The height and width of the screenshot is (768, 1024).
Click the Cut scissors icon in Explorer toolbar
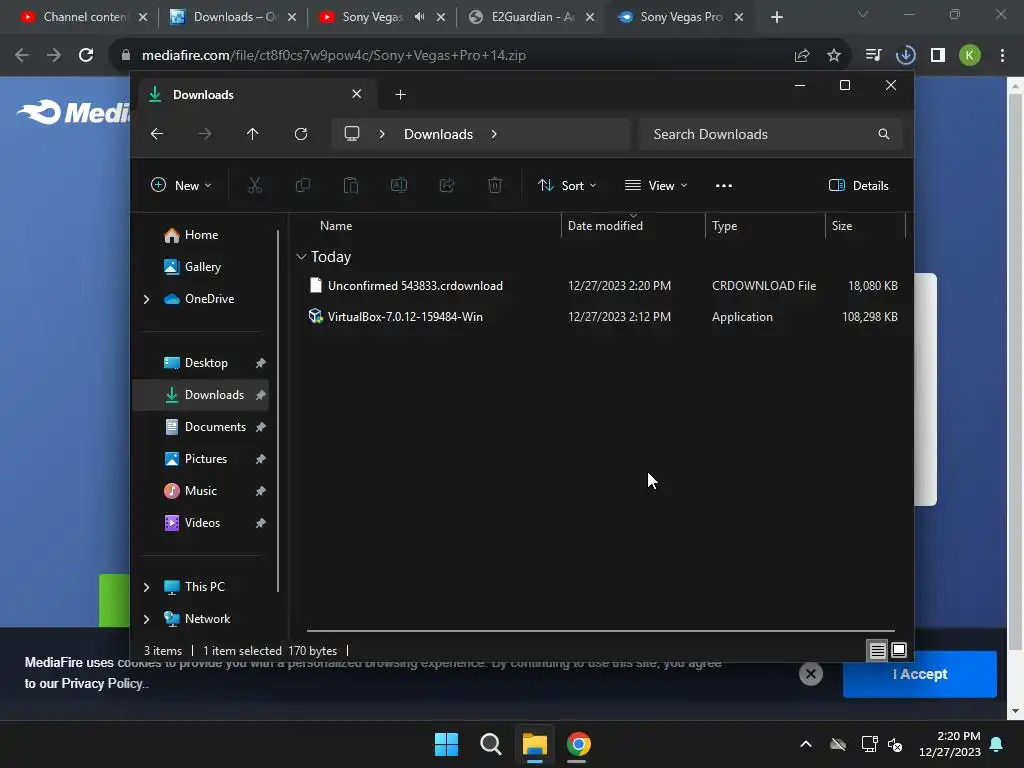pos(255,185)
